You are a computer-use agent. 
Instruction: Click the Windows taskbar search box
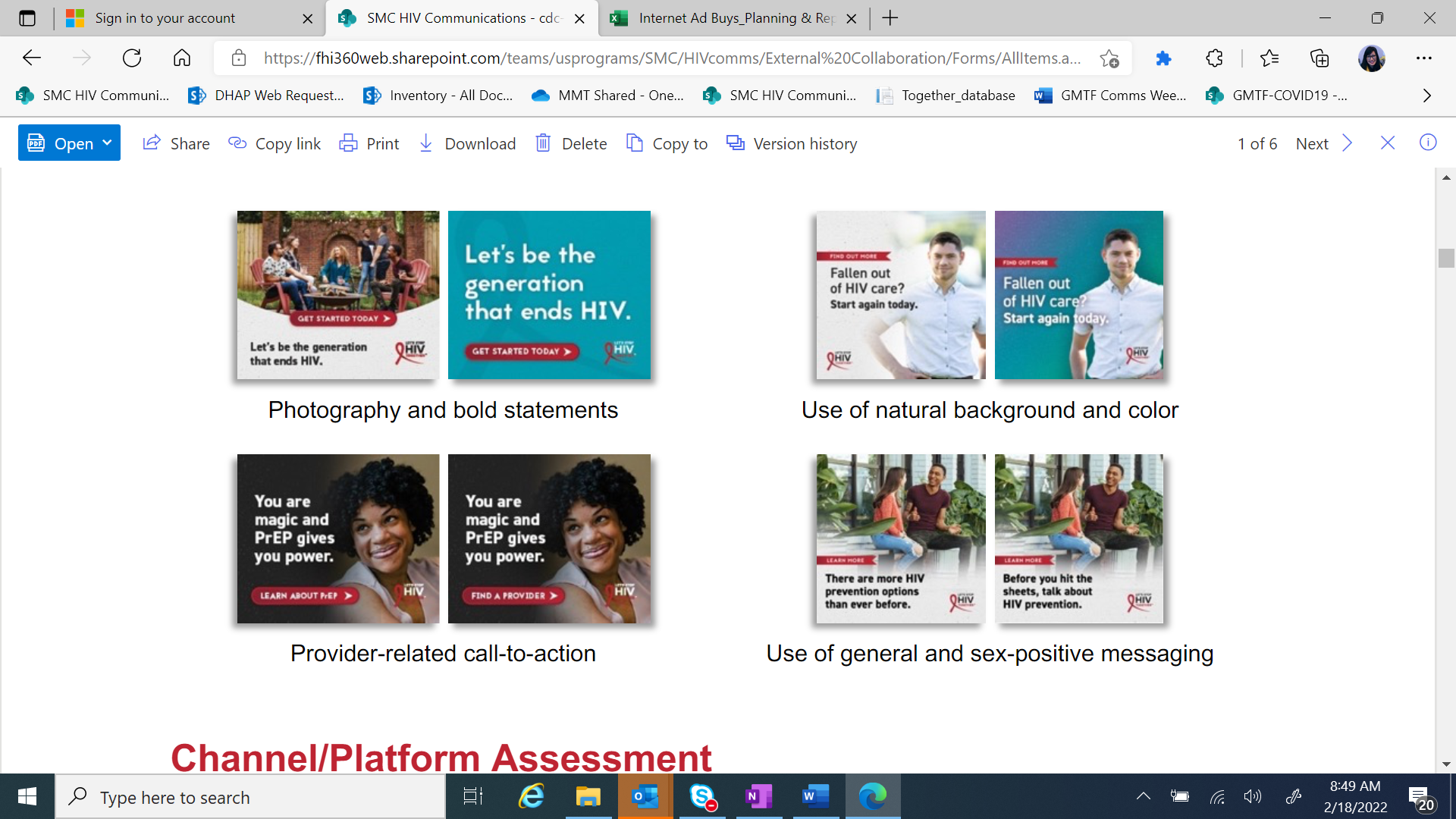click(x=250, y=797)
